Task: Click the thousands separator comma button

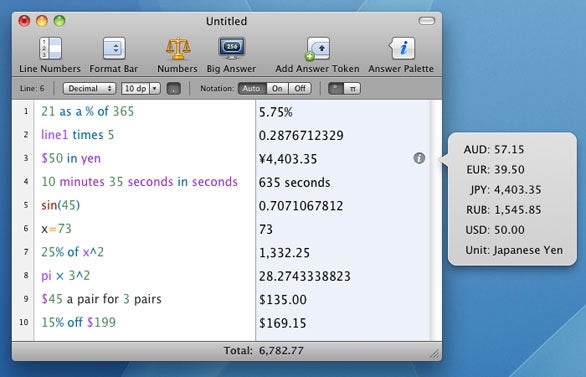Action: [x=173, y=89]
